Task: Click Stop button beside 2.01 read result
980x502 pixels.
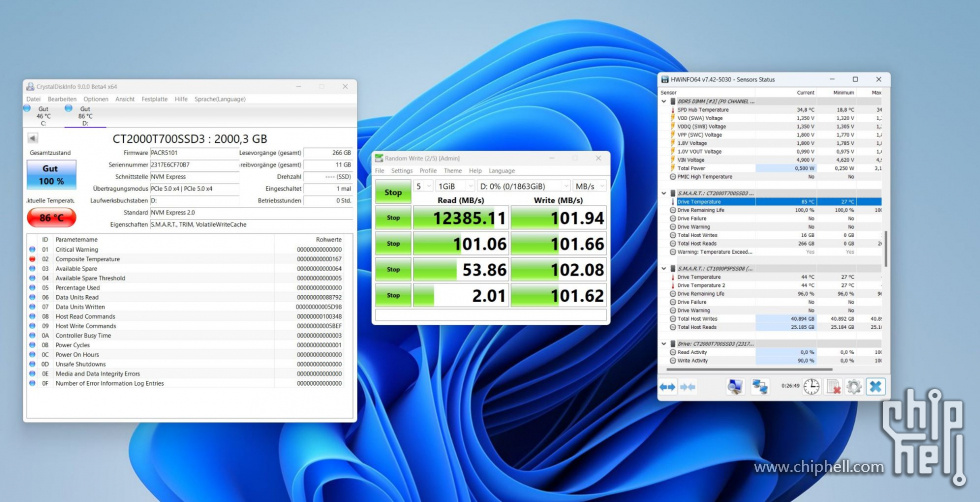Action: click(x=393, y=295)
